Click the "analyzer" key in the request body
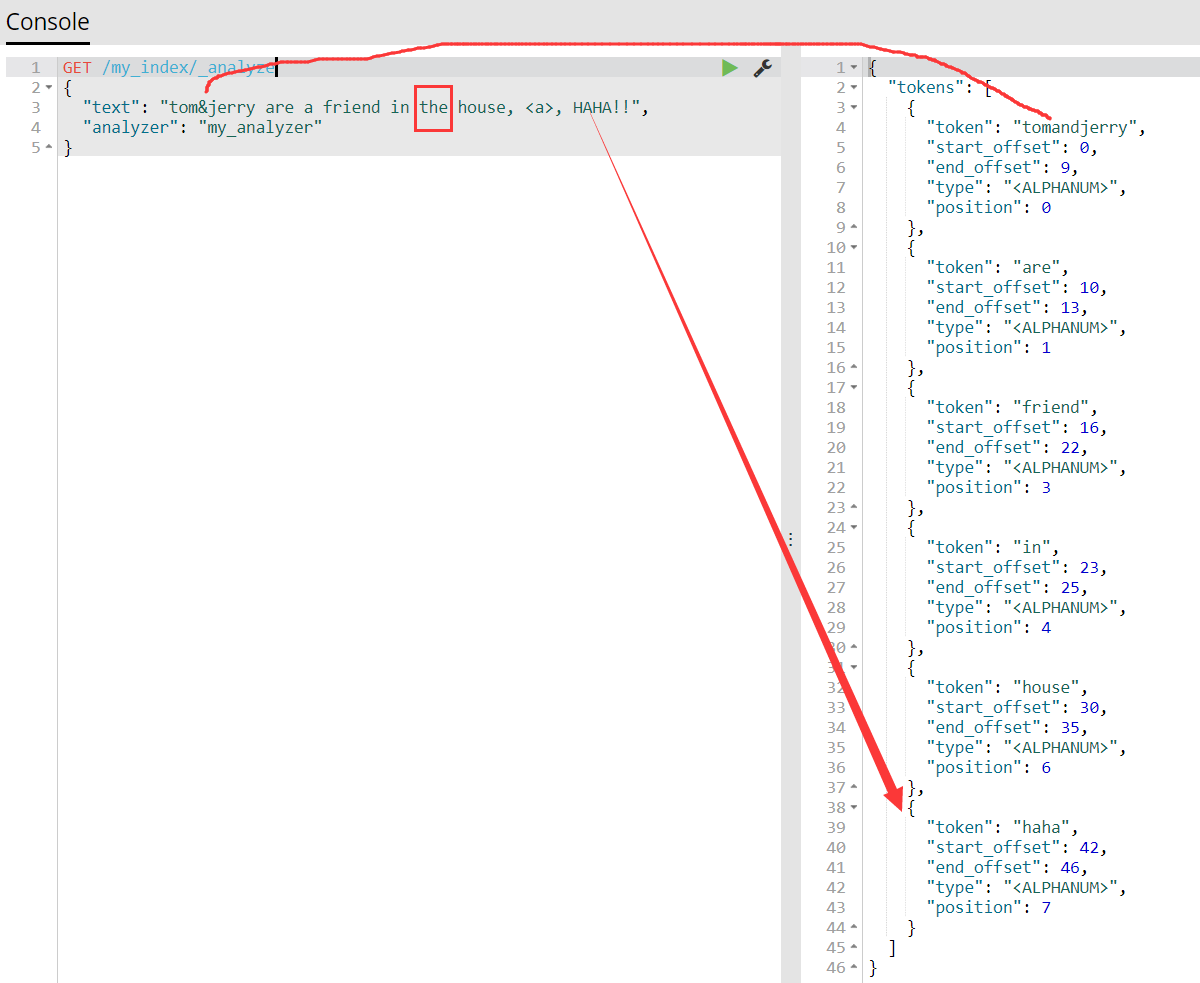 tap(131, 127)
